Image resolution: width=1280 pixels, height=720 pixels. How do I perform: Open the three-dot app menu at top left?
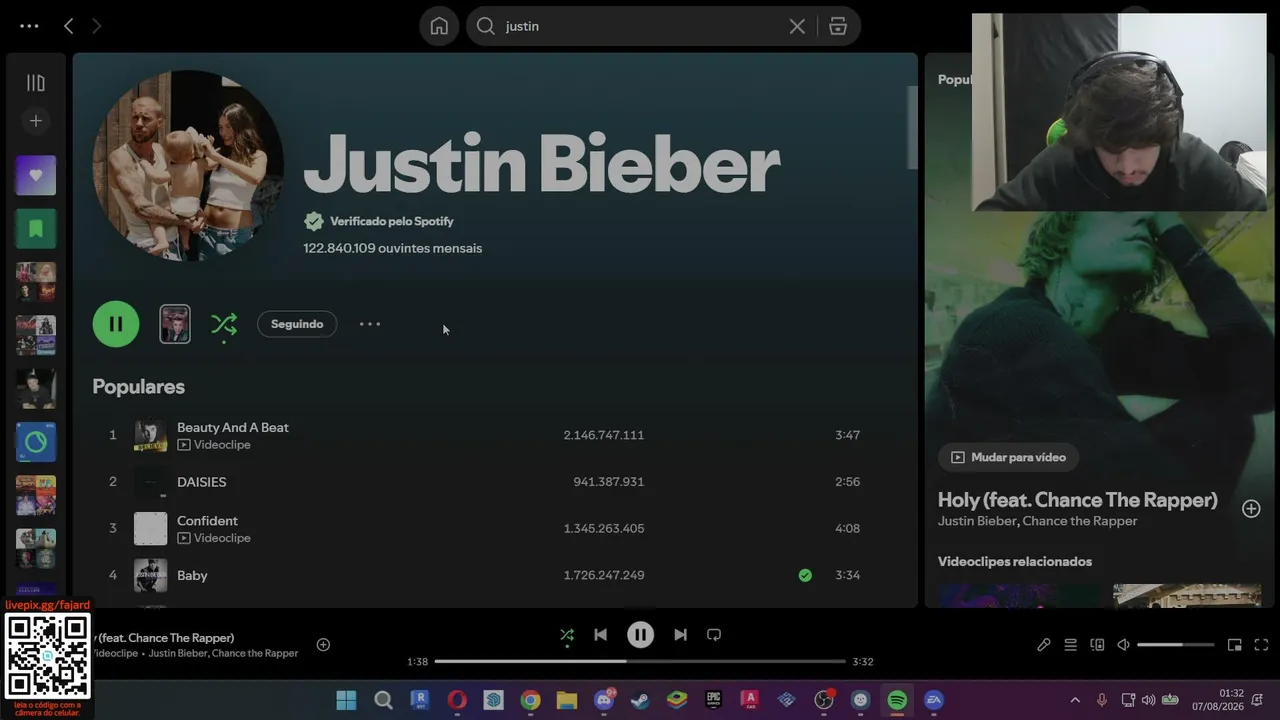click(29, 26)
